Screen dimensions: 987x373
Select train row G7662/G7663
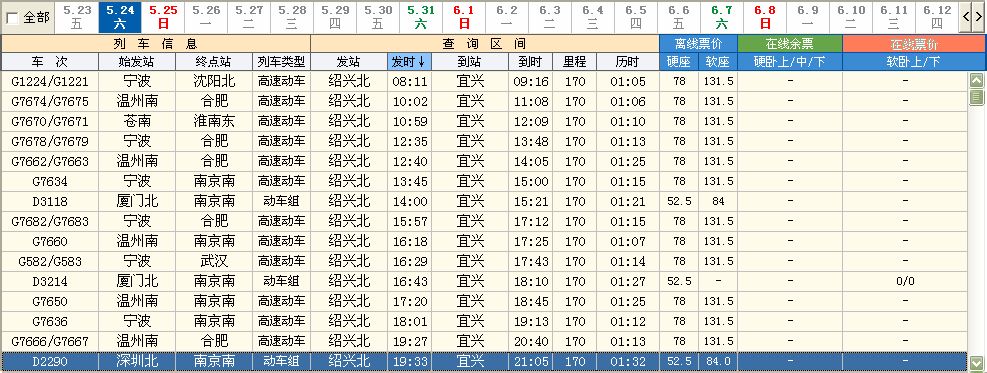[x=484, y=161]
